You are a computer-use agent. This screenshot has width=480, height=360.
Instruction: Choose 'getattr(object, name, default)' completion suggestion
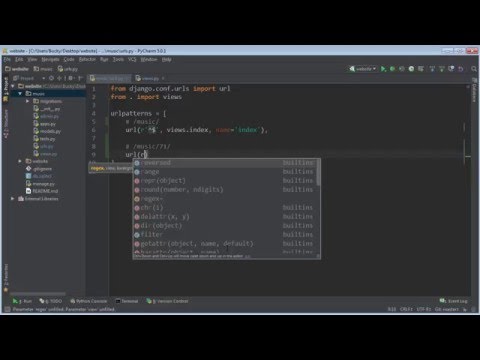[x=224, y=244]
